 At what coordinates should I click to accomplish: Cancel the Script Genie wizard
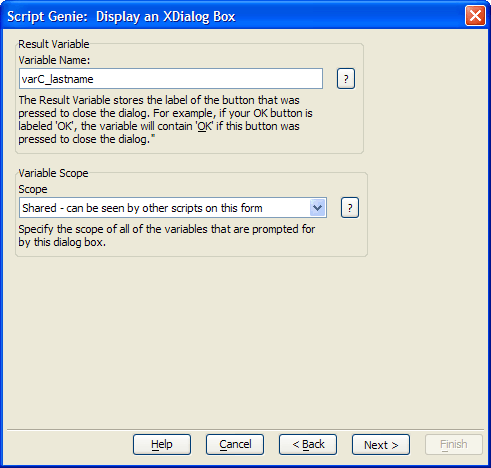click(x=235, y=444)
